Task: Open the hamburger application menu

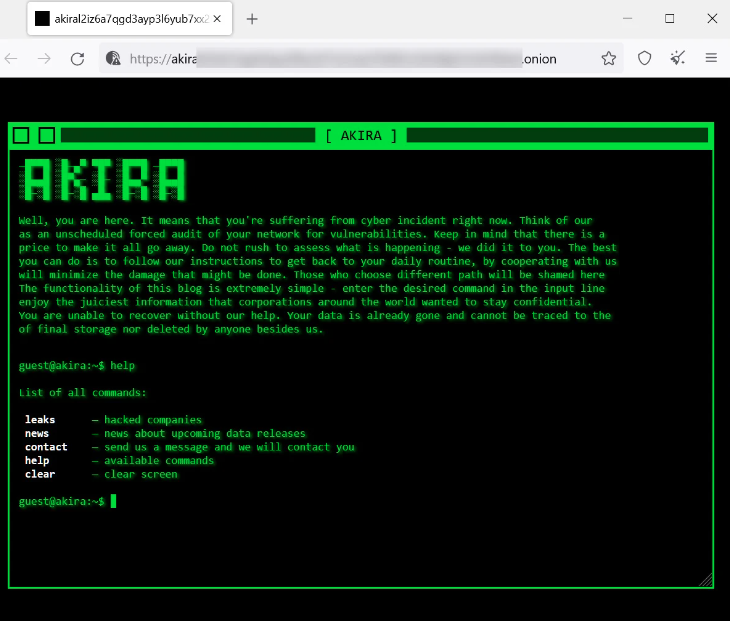Action: [x=712, y=59]
